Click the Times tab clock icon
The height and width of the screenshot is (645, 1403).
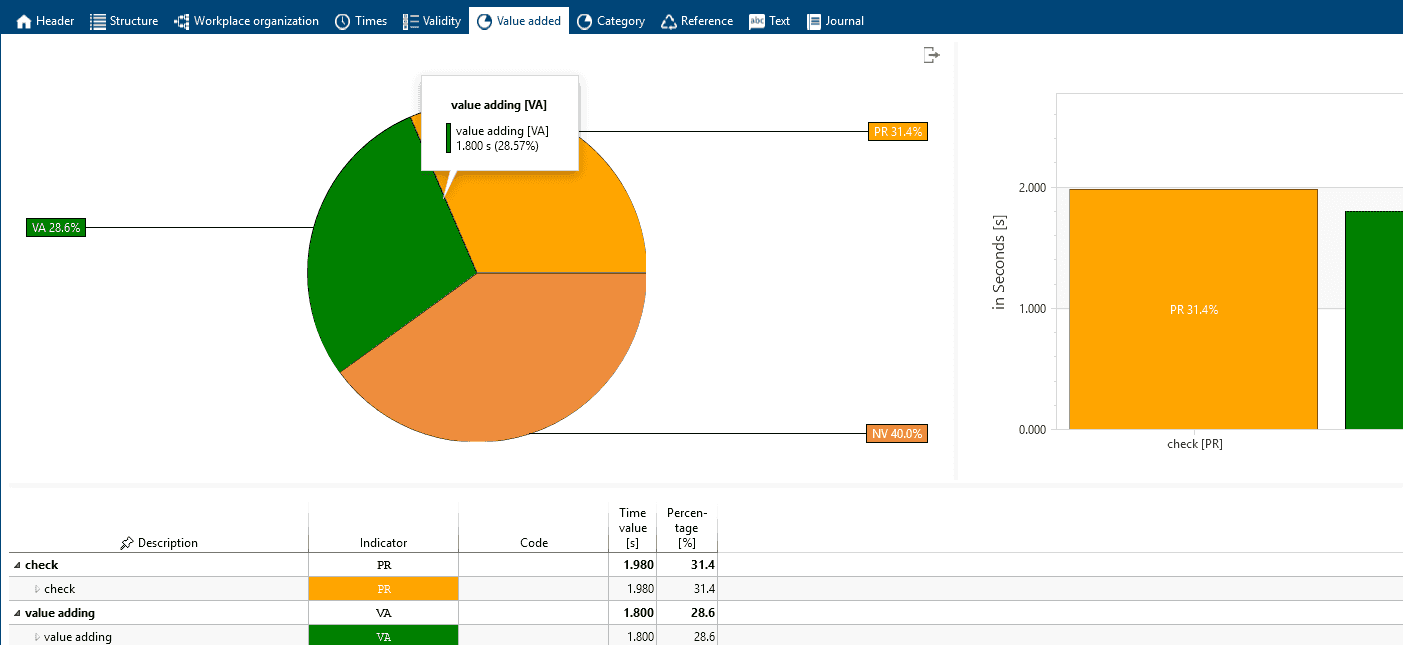pos(343,21)
